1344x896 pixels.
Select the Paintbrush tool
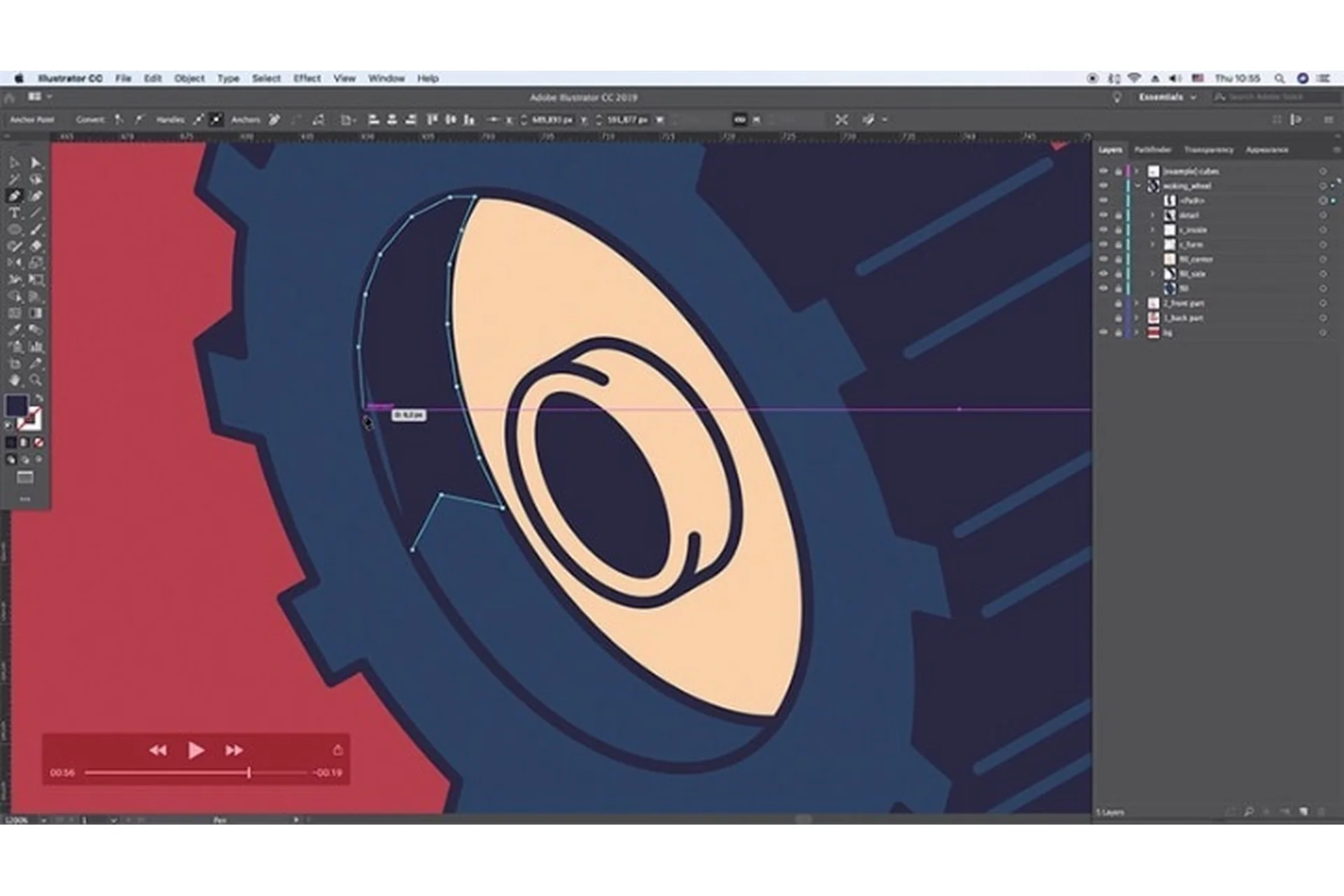click(36, 230)
